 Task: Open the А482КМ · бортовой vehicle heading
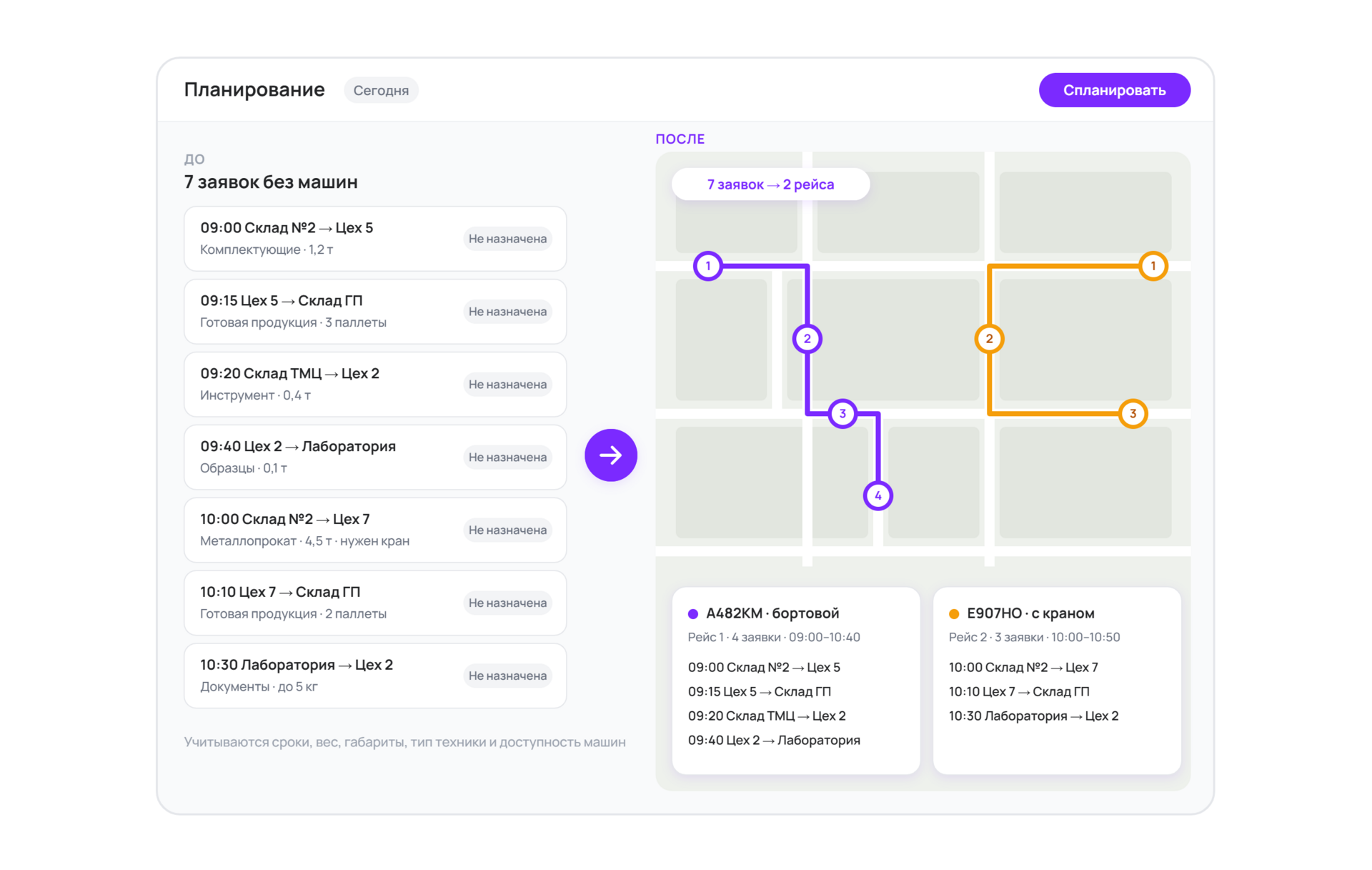tap(772, 613)
